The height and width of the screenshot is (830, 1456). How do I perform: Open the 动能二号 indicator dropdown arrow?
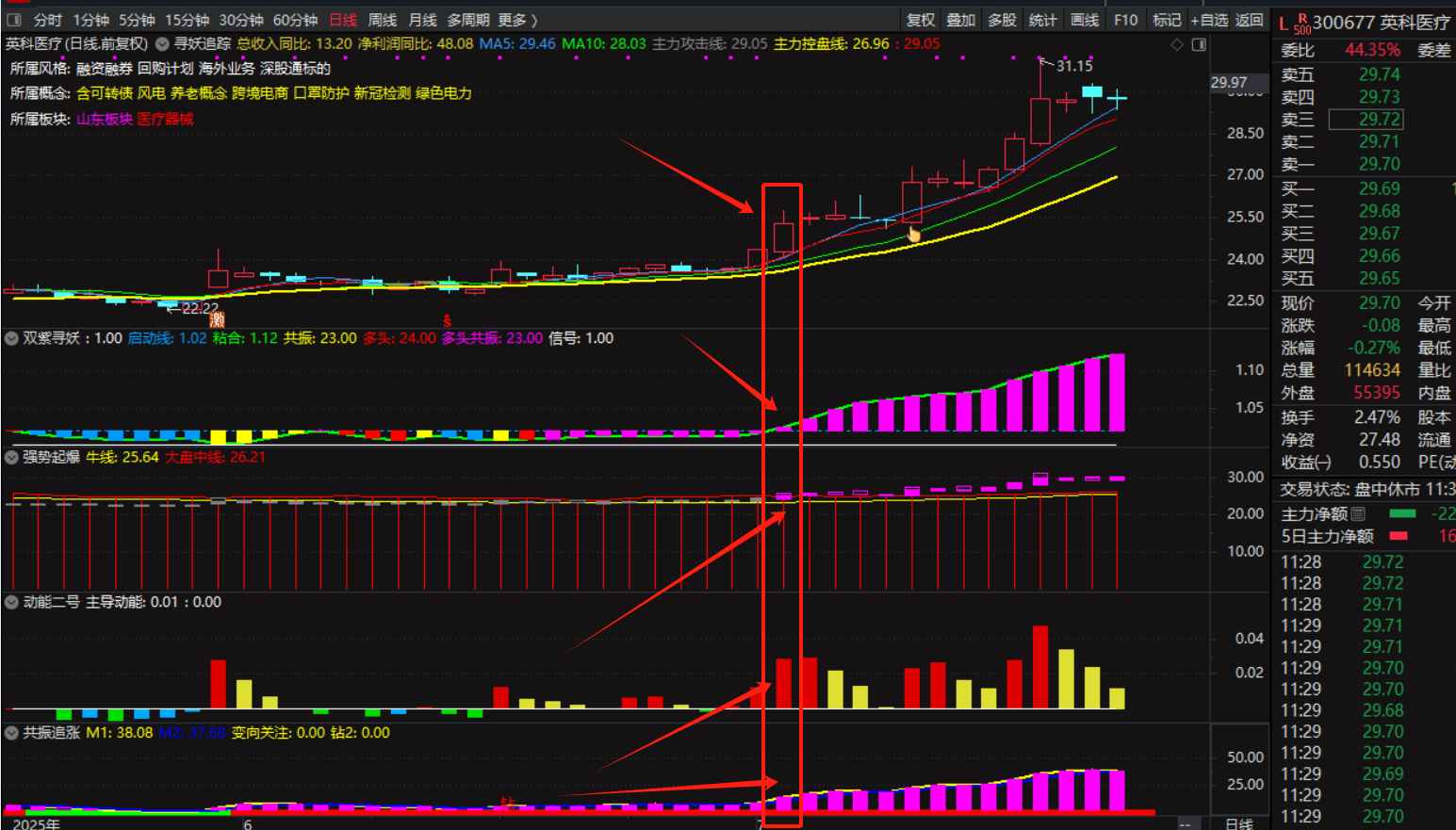[x=11, y=602]
